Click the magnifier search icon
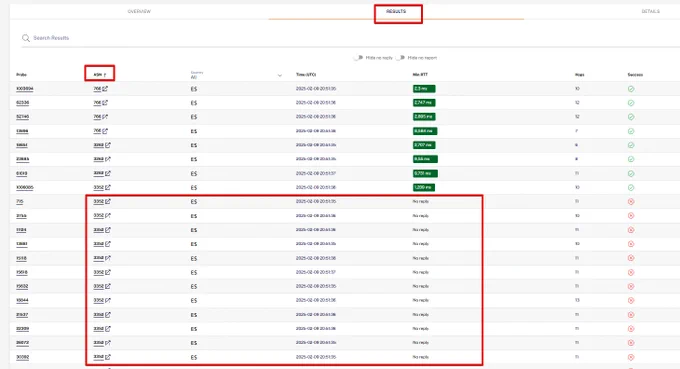Screen dimensions: 680x369 click(x=26, y=38)
